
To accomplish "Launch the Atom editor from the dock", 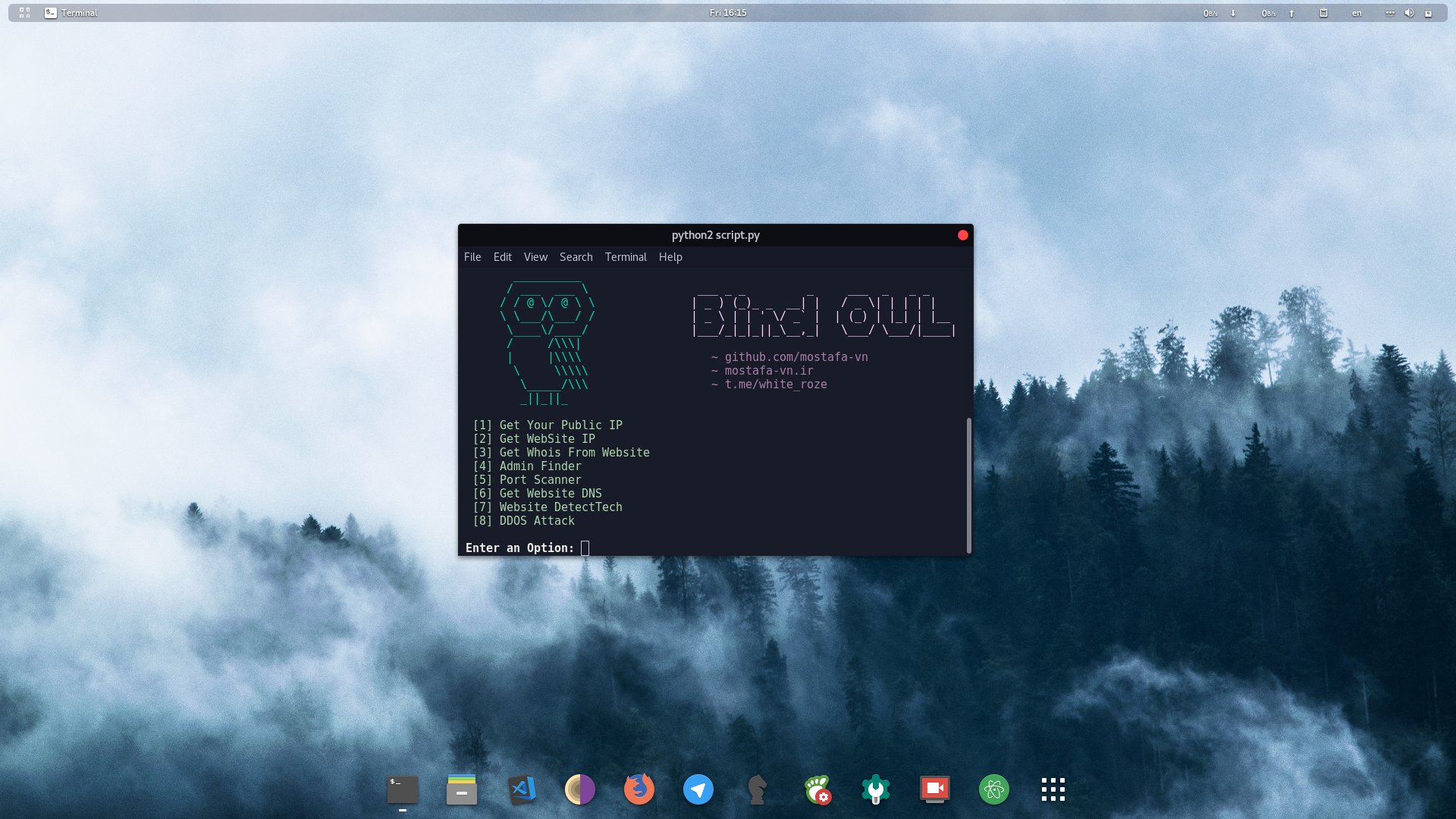I will (994, 789).
